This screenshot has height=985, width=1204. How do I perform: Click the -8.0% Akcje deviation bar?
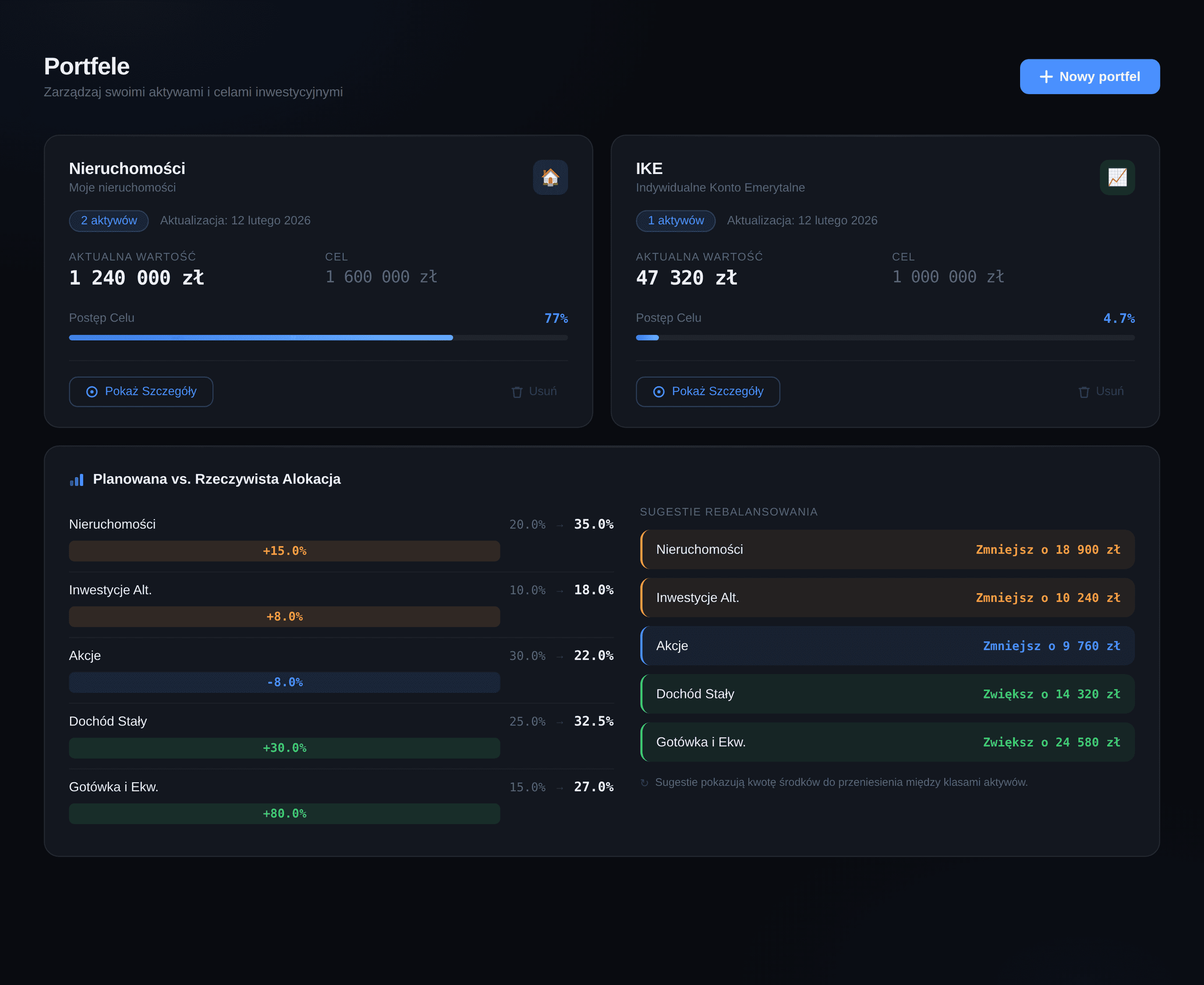[284, 683]
